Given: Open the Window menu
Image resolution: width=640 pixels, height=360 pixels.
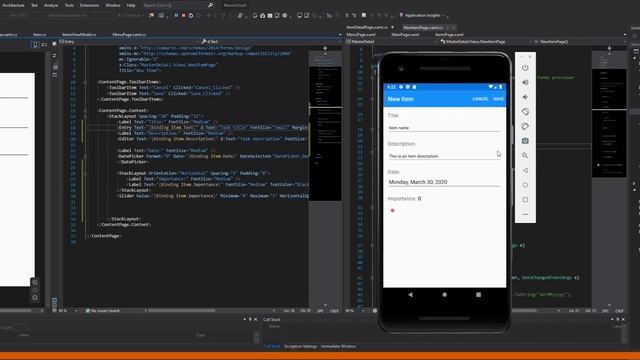Looking at the screenshot, I should coord(113,5).
